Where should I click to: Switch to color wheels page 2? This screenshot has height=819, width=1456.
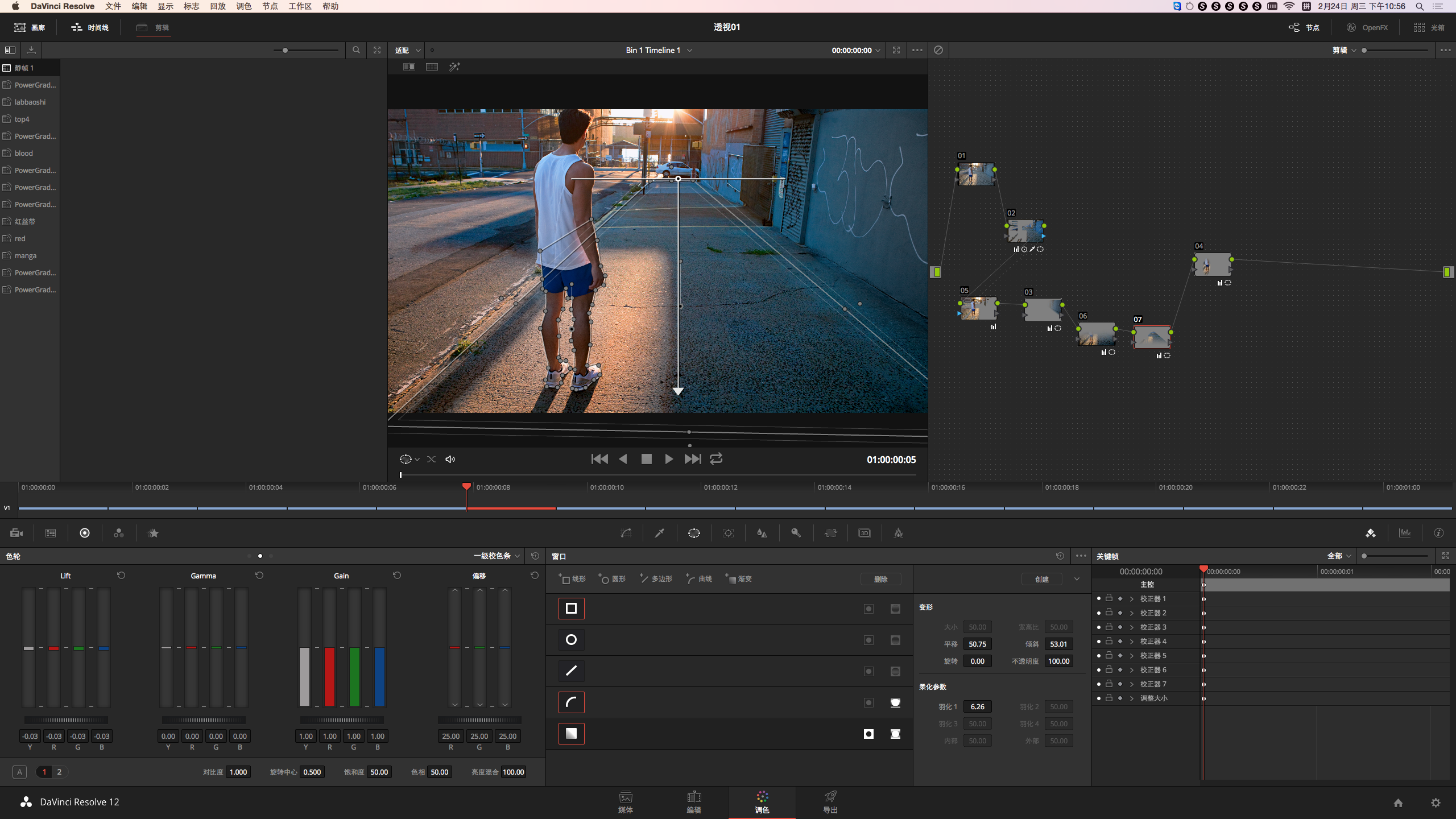tap(59, 772)
